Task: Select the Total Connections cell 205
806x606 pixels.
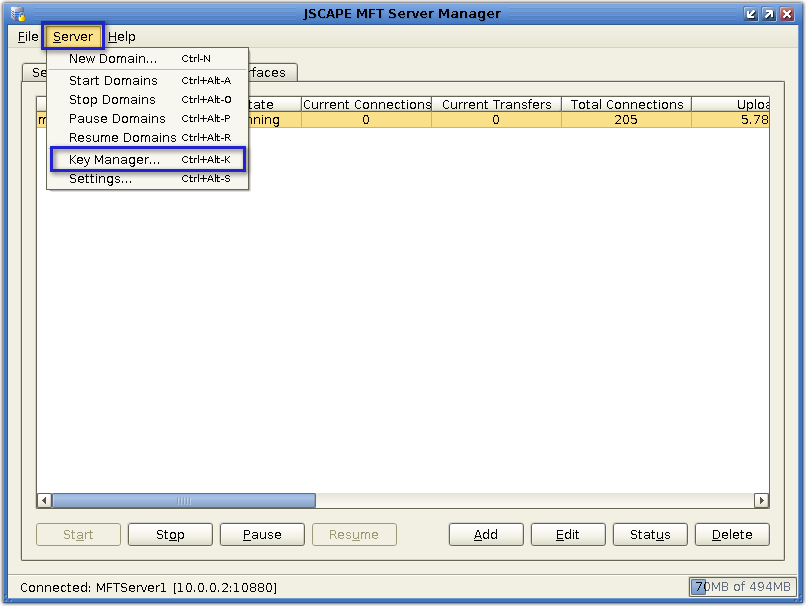Action: pos(627,120)
